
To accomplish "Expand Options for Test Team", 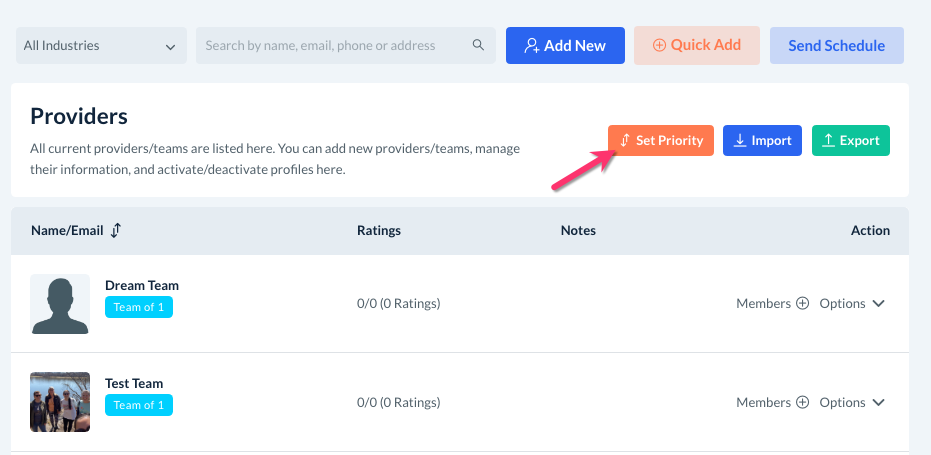I will tap(852, 403).
